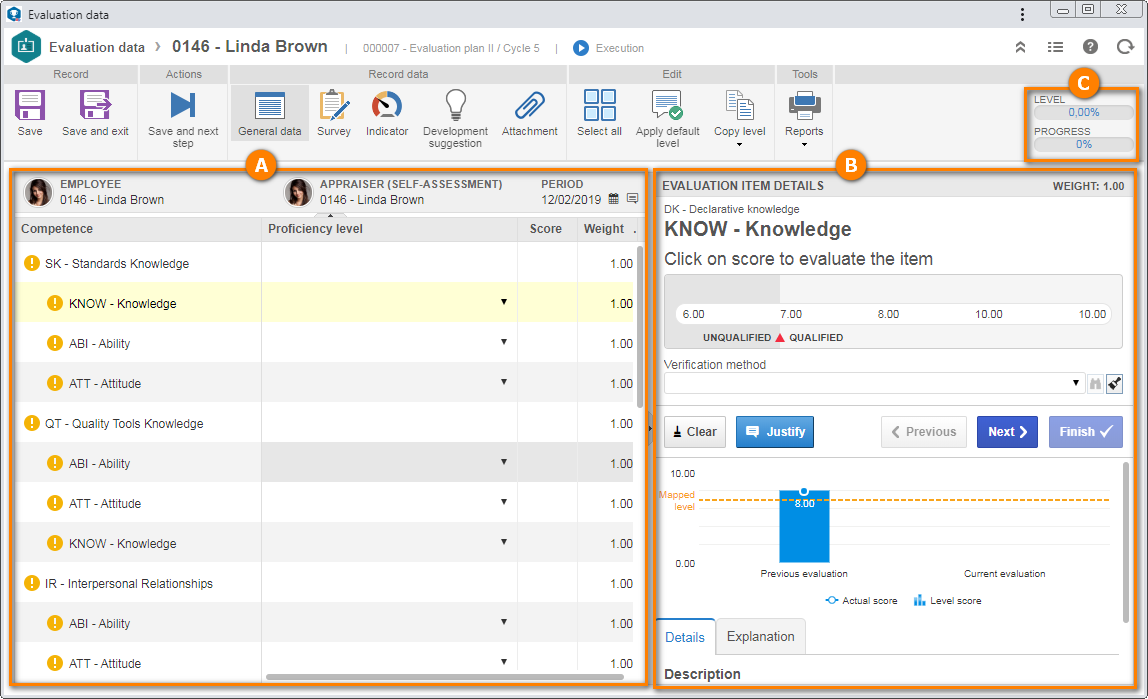Click the Score column header

click(547, 228)
